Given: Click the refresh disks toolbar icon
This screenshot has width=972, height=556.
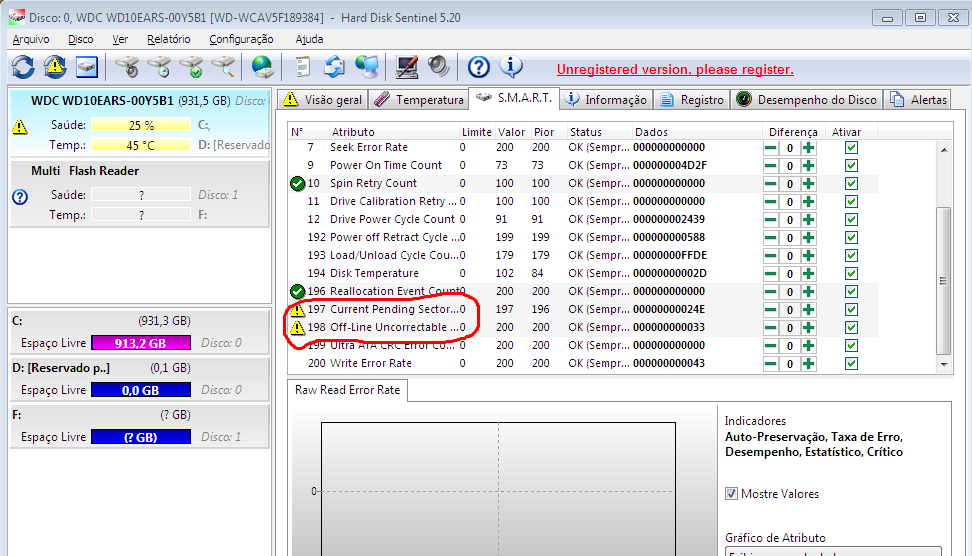Looking at the screenshot, I should [23, 66].
